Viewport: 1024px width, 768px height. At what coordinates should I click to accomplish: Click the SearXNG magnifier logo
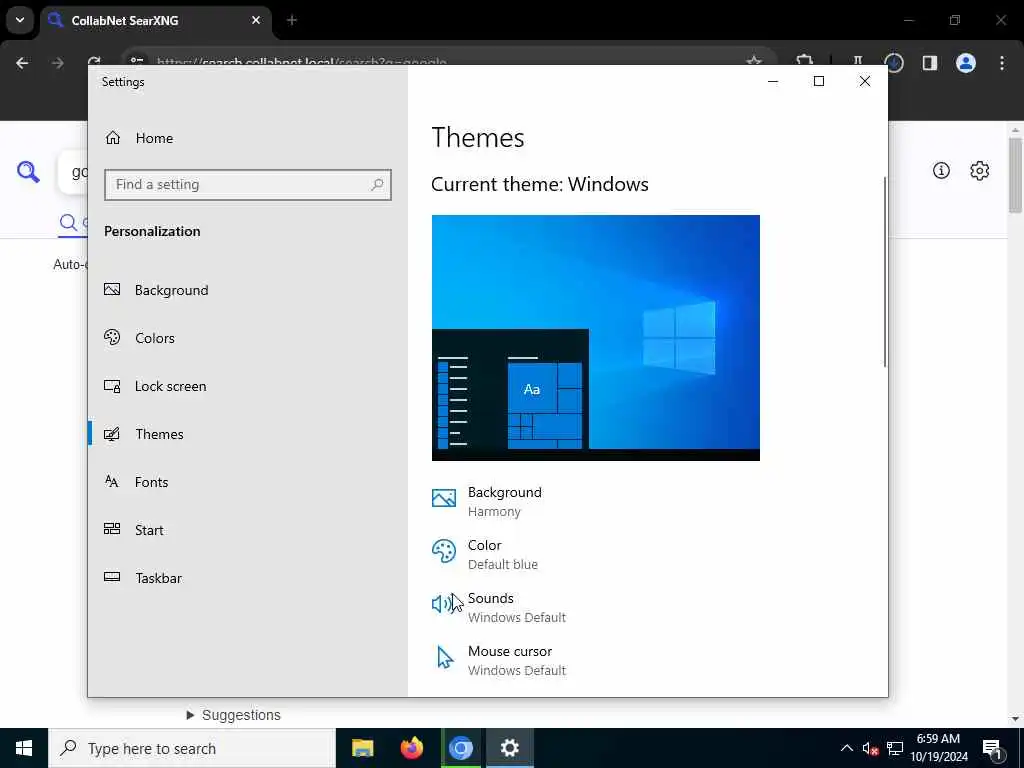pyautogui.click(x=28, y=172)
